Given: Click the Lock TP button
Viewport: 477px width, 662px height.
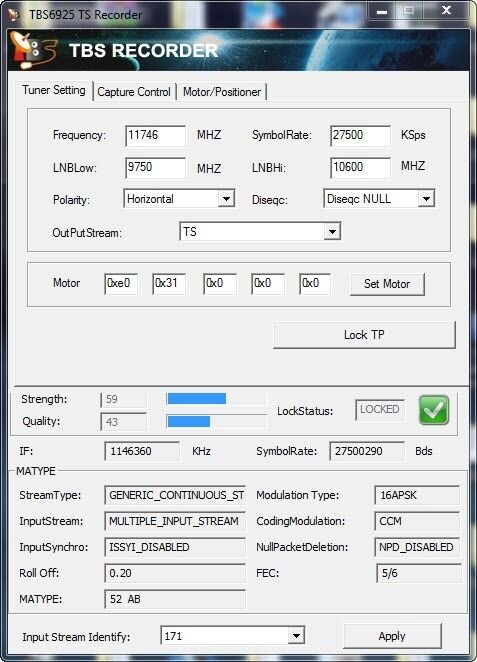Looking at the screenshot, I should [364, 335].
